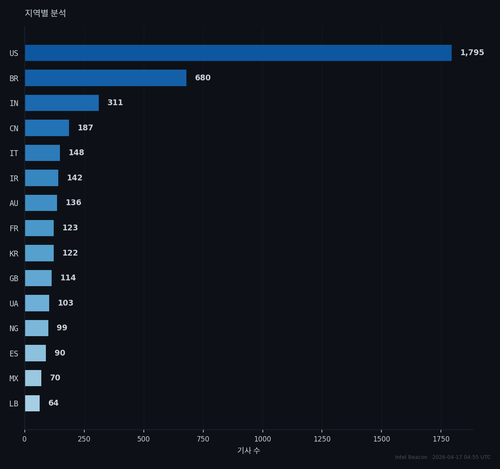Click the value label 103
The width and height of the screenshot is (500, 469).
point(66,303)
